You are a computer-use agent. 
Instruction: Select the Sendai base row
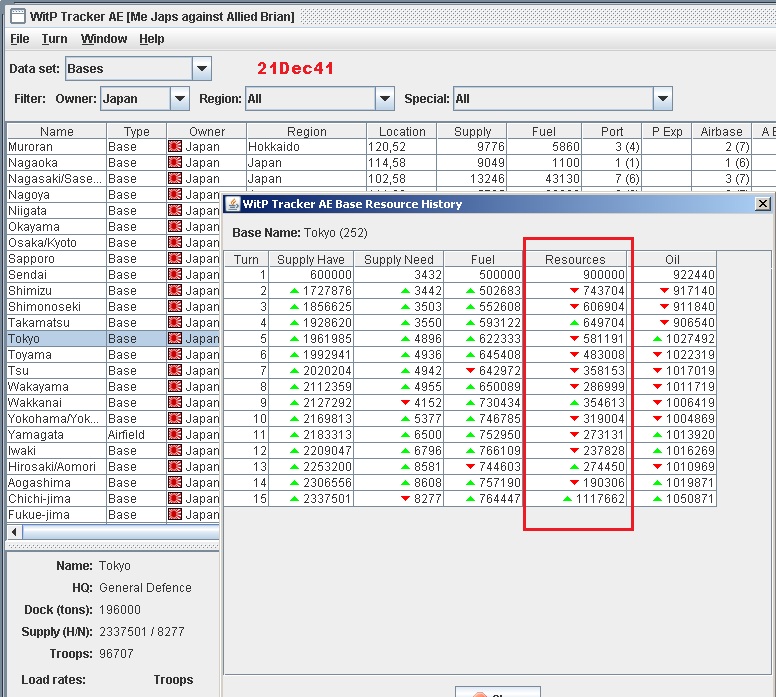click(x=113, y=275)
